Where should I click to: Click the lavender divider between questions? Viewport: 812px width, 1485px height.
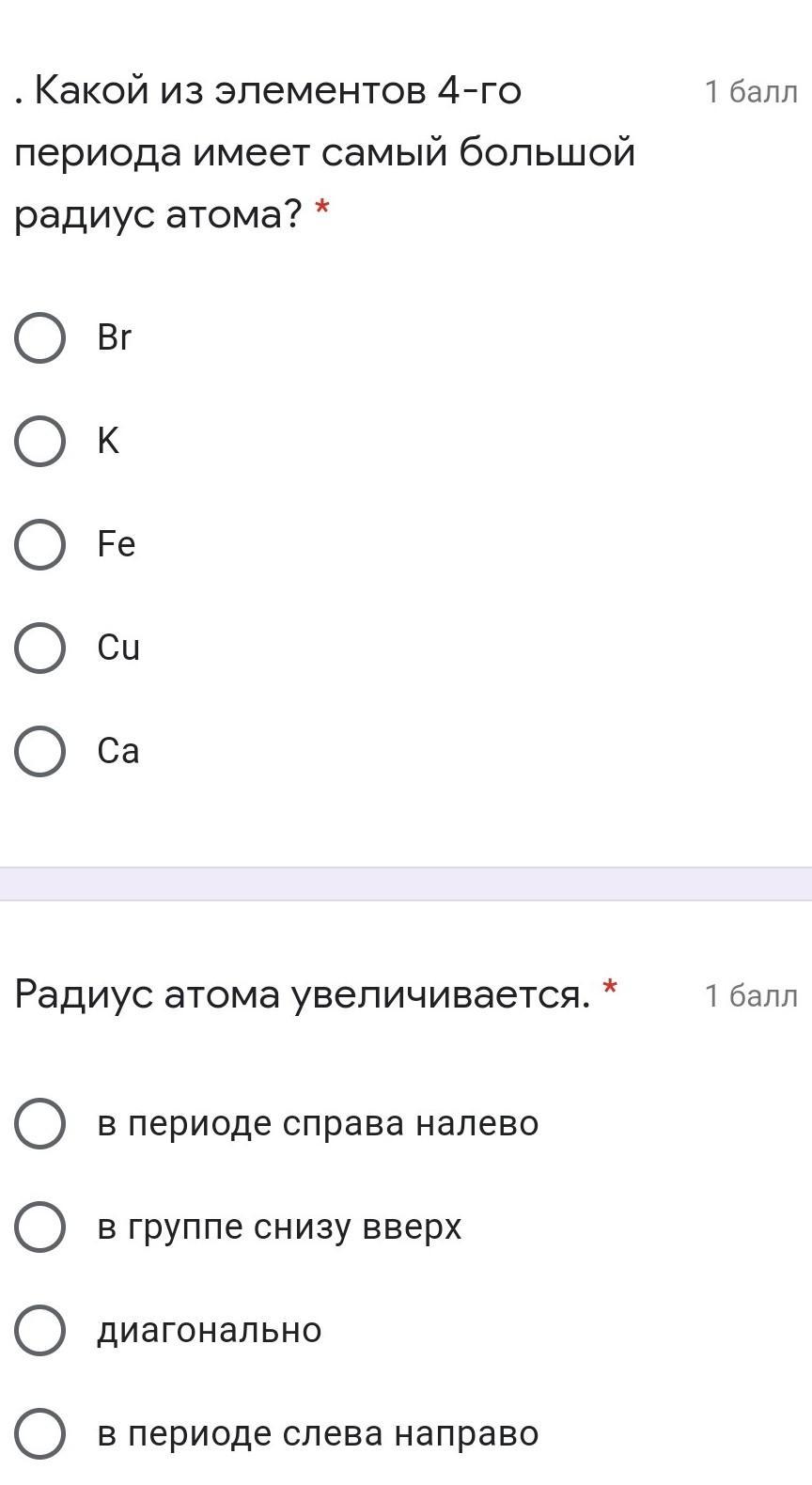point(406,884)
